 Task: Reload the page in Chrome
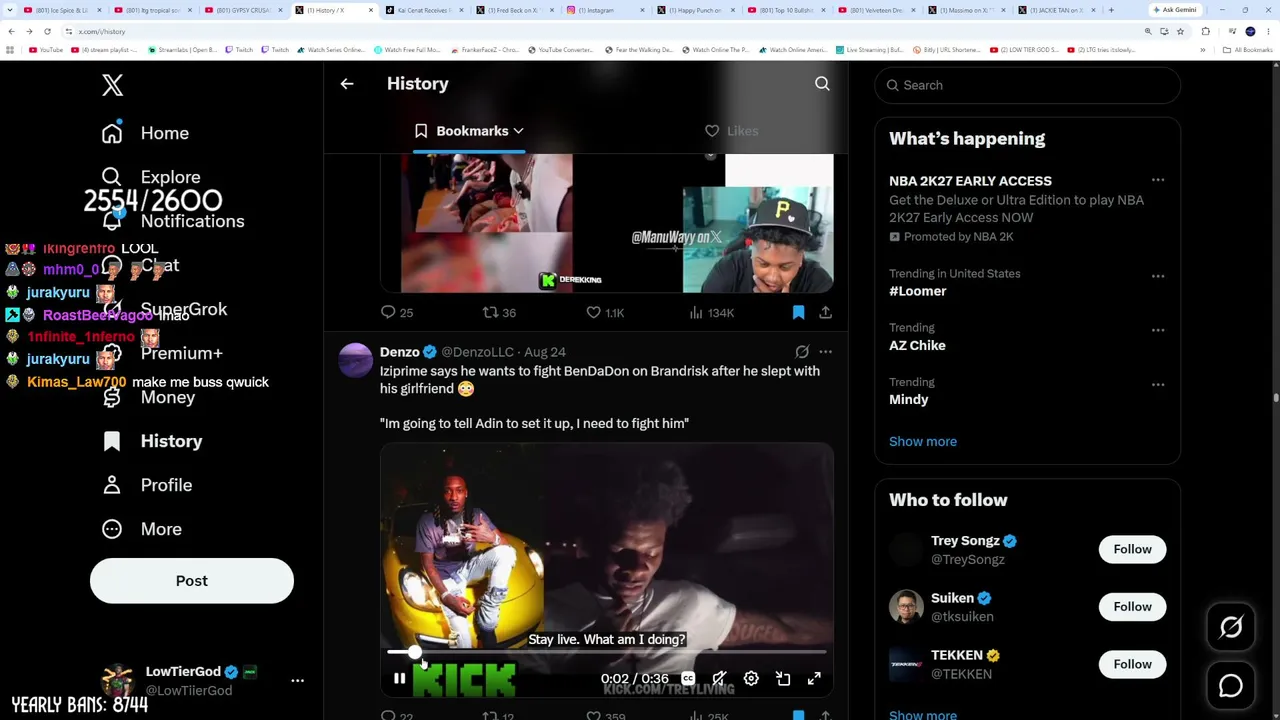[x=47, y=31]
